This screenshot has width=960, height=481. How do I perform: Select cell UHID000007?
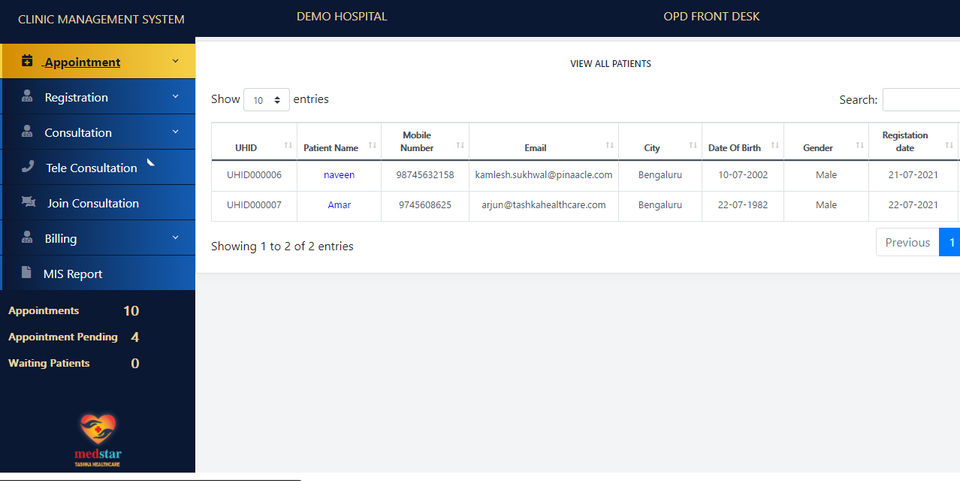pos(254,205)
